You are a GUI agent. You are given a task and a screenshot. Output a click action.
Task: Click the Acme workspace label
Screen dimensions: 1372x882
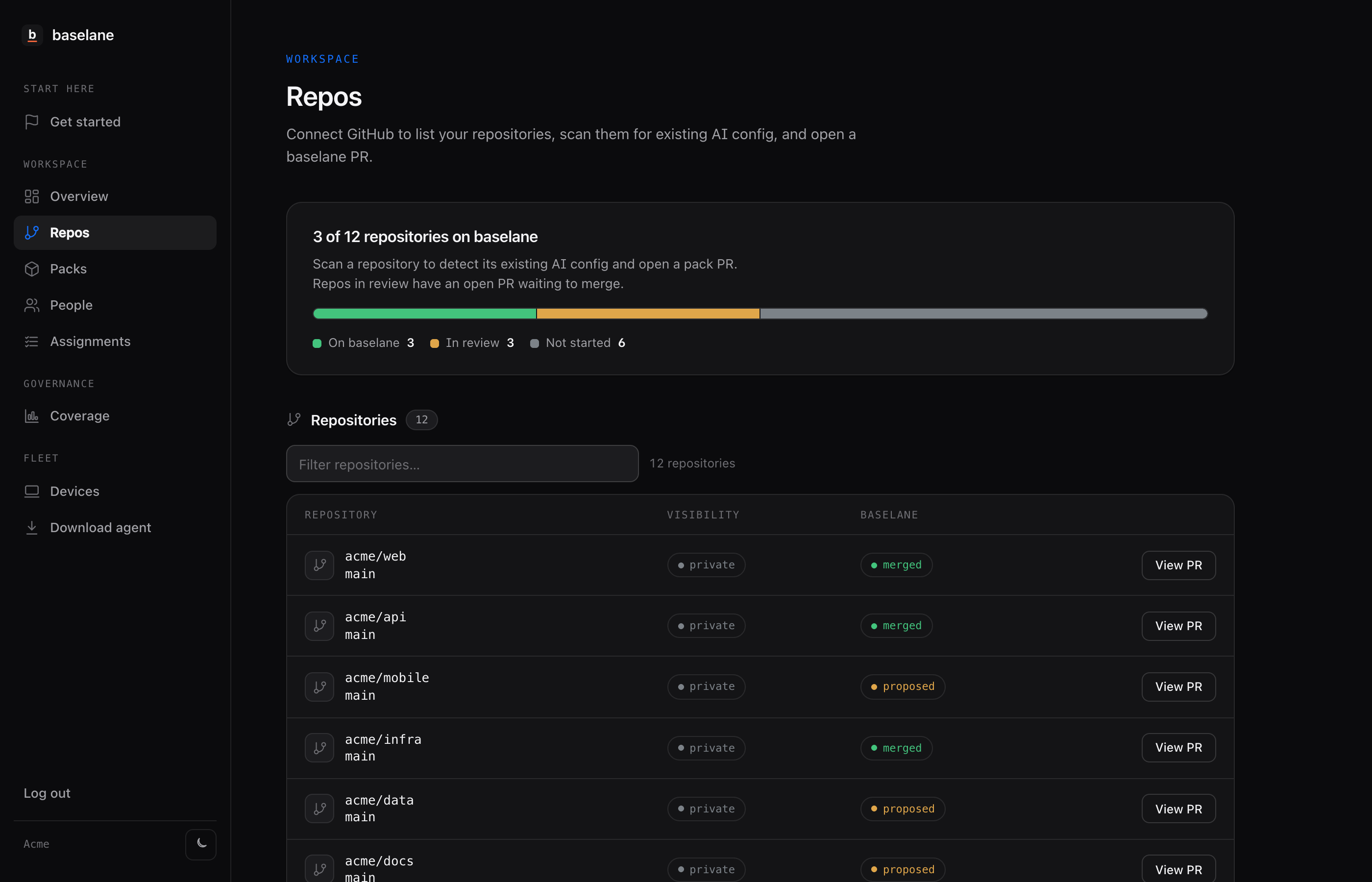point(36,844)
